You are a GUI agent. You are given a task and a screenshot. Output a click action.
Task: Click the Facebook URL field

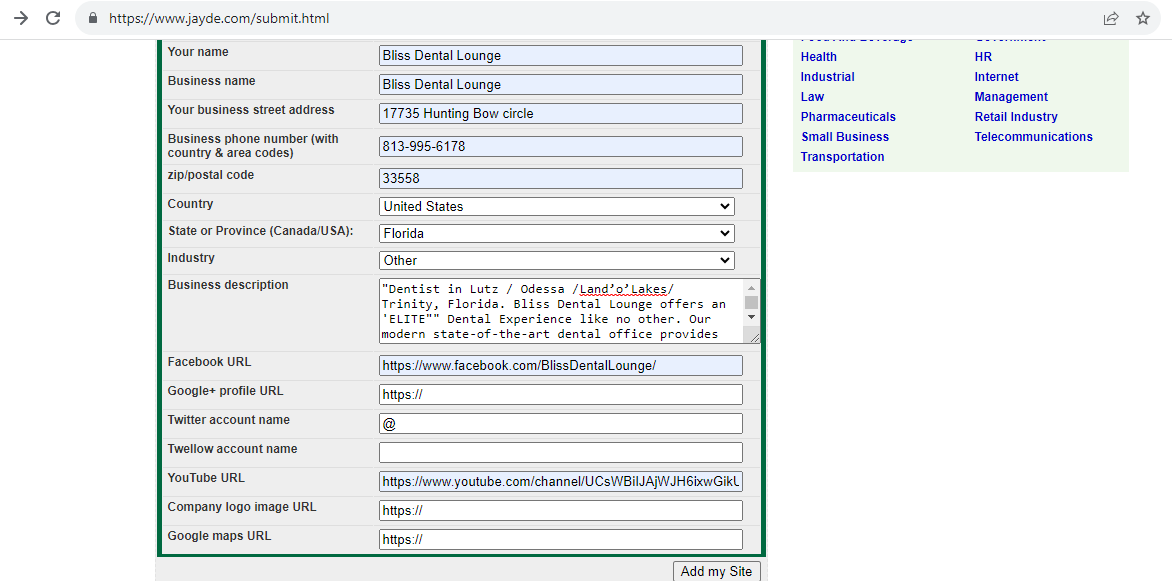(561, 366)
